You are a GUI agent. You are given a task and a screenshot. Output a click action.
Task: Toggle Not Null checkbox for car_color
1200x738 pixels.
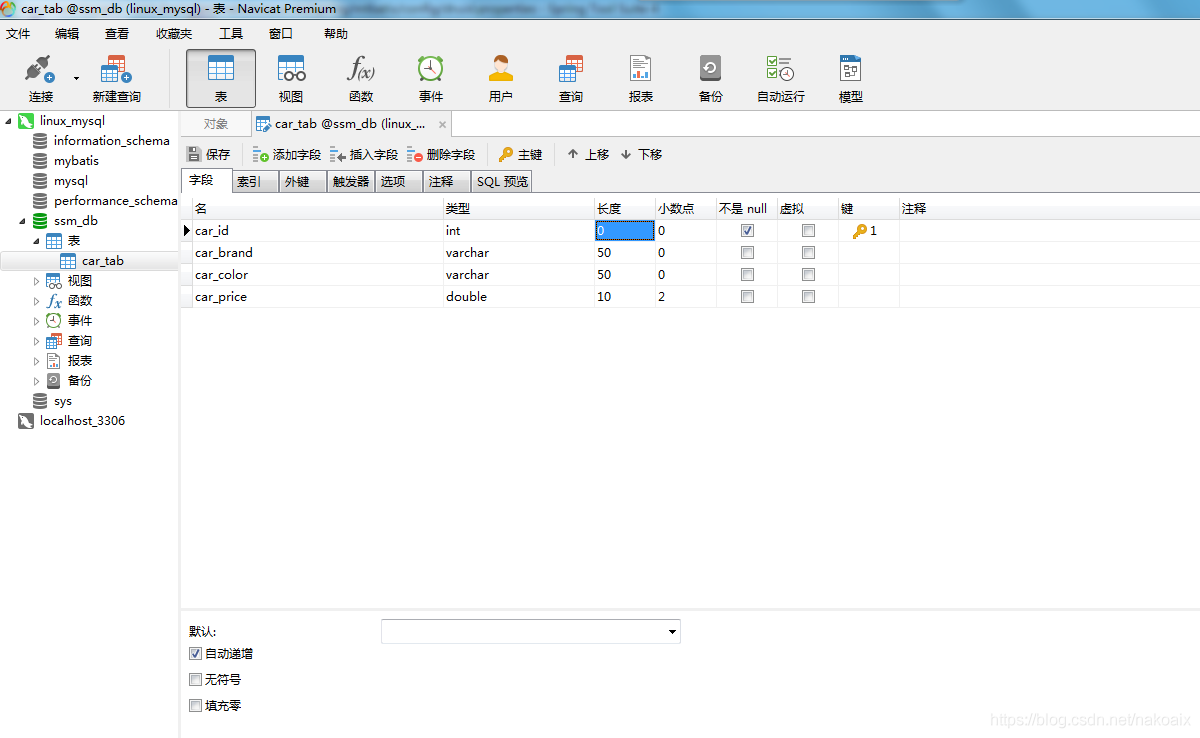[x=747, y=275]
